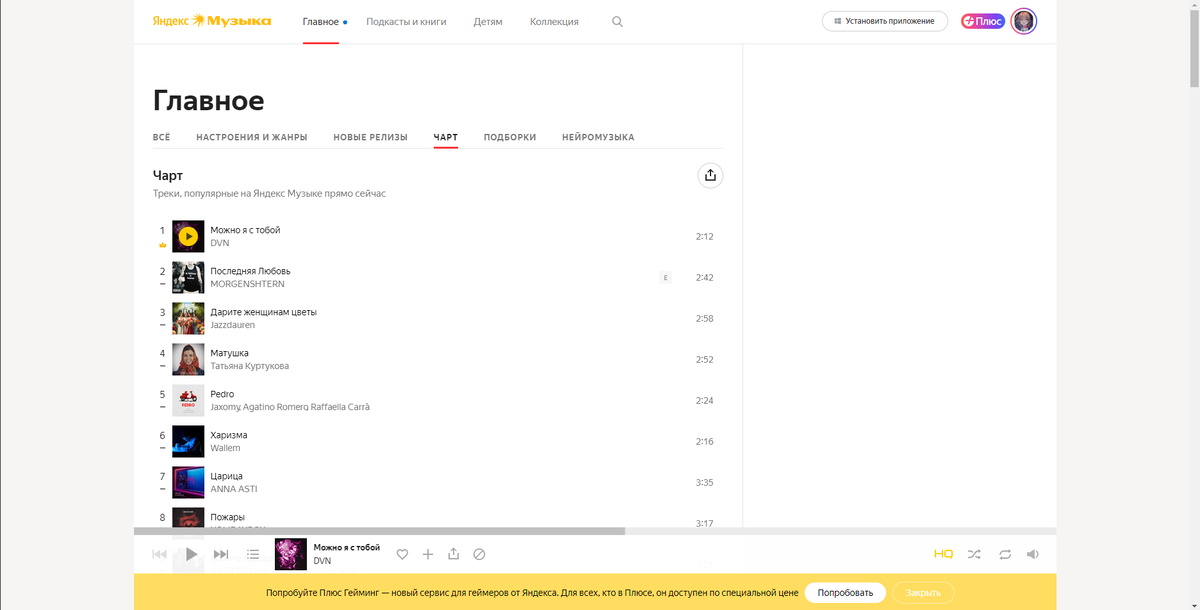Open artist Jazzdauren
The width and height of the screenshot is (1200, 610).
pyautogui.click(x=232, y=325)
